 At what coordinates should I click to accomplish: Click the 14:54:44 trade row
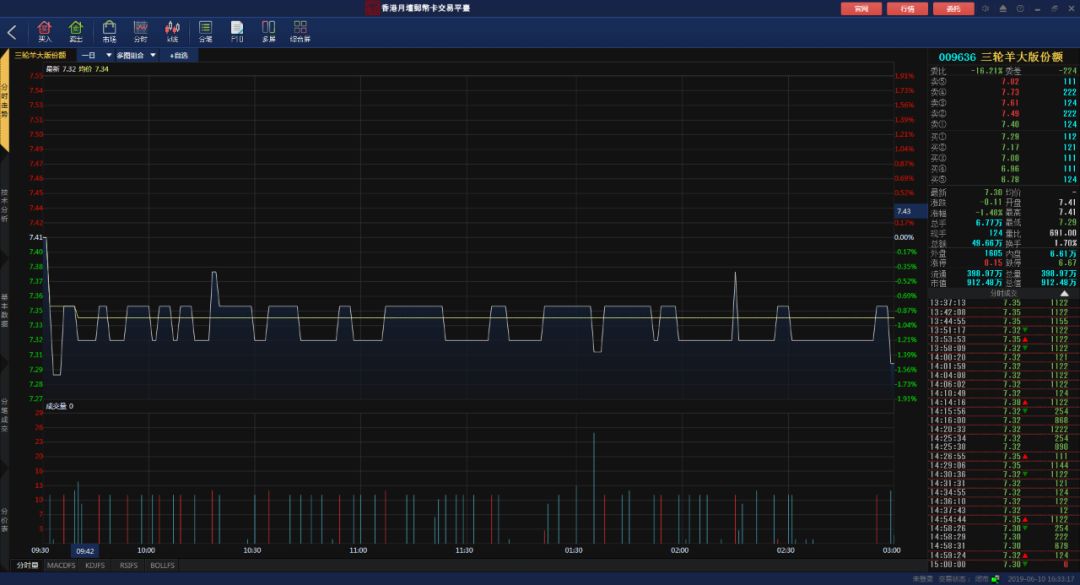pyautogui.click(x=1003, y=519)
